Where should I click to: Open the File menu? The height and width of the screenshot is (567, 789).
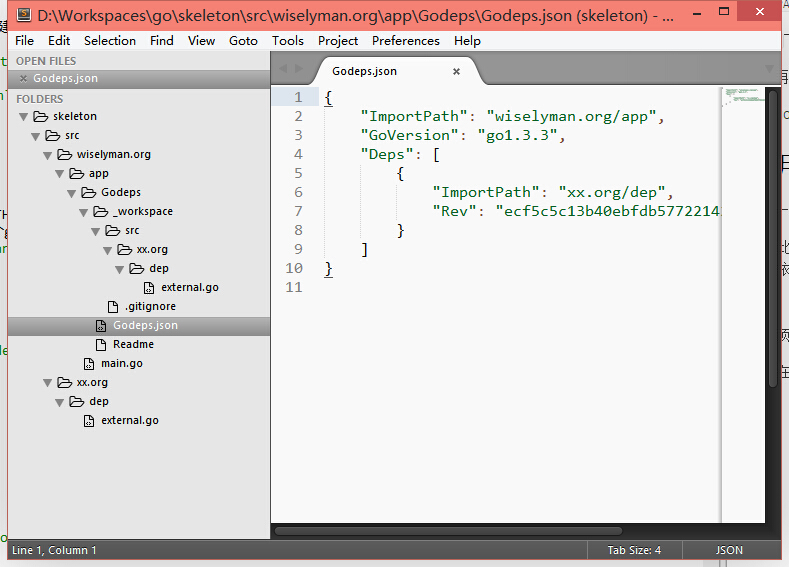click(24, 41)
